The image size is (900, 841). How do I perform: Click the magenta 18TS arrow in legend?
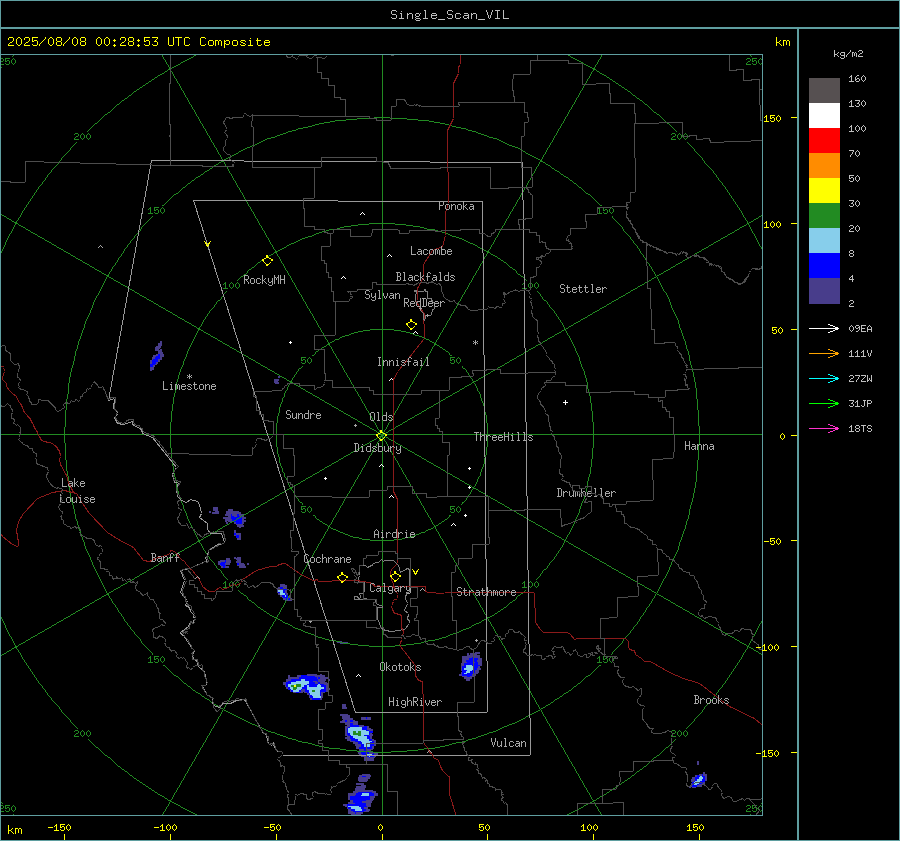824,429
